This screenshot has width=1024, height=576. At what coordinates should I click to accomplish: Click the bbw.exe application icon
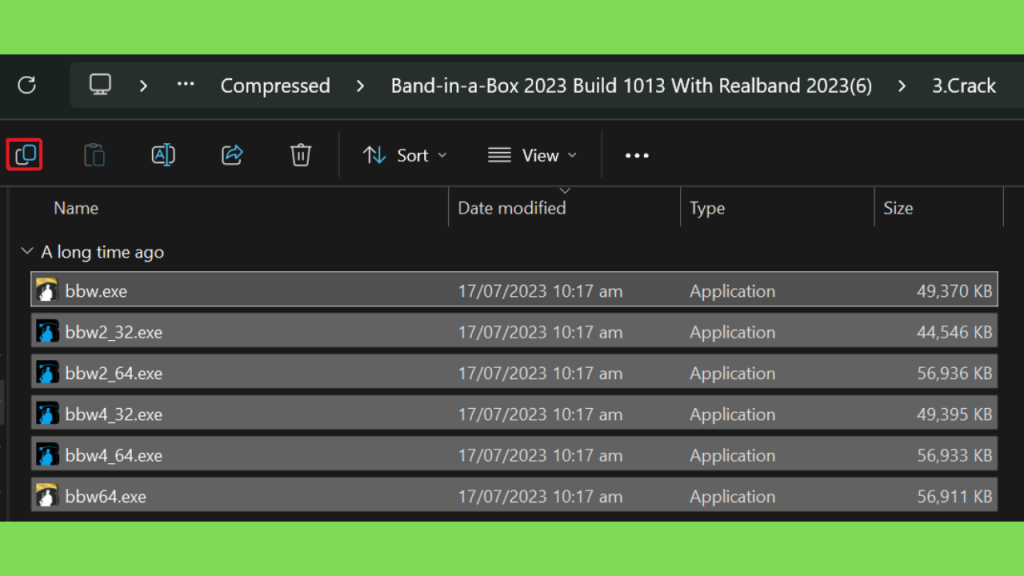coord(46,290)
